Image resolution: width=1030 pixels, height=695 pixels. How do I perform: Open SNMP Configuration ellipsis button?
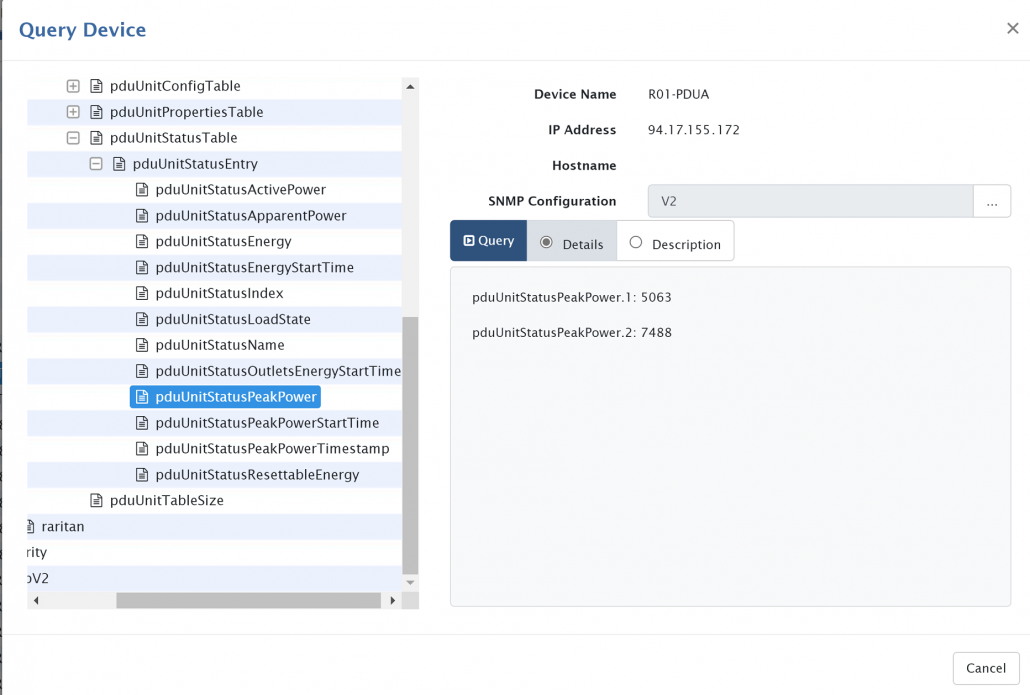click(991, 201)
